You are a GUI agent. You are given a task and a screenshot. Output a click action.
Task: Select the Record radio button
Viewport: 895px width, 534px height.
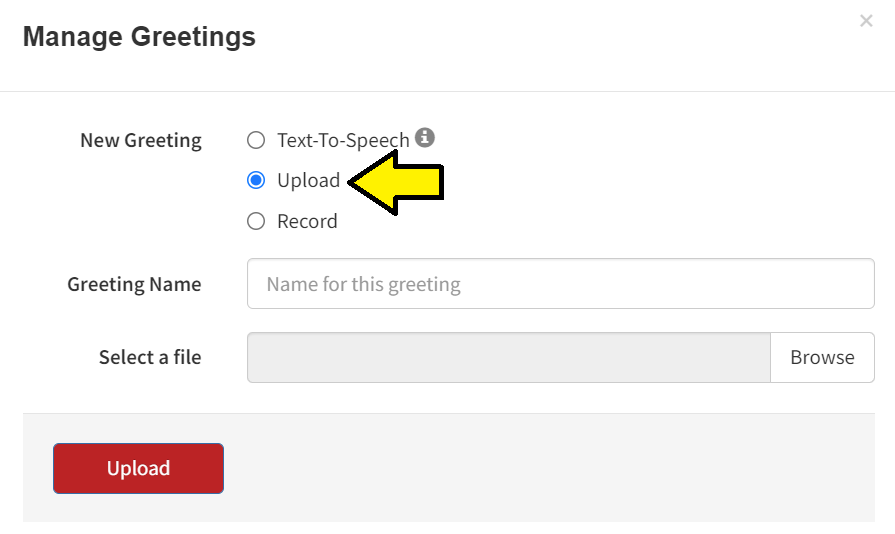tap(256, 221)
